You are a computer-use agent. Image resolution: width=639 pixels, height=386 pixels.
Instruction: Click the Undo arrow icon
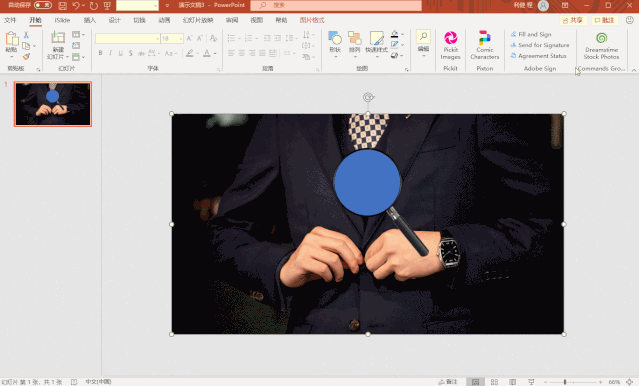pyautogui.click(x=76, y=6)
